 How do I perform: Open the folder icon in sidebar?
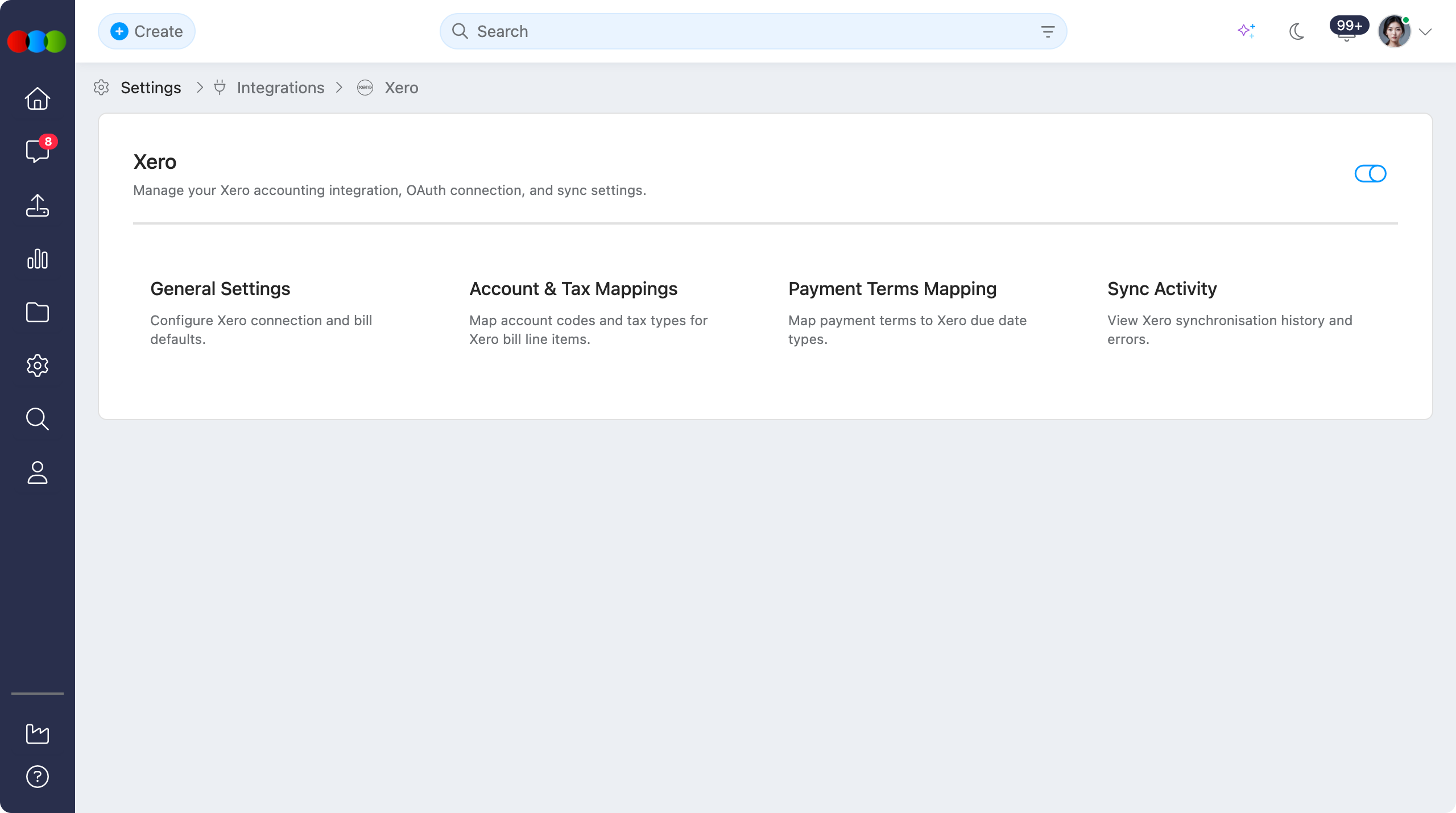(x=38, y=312)
